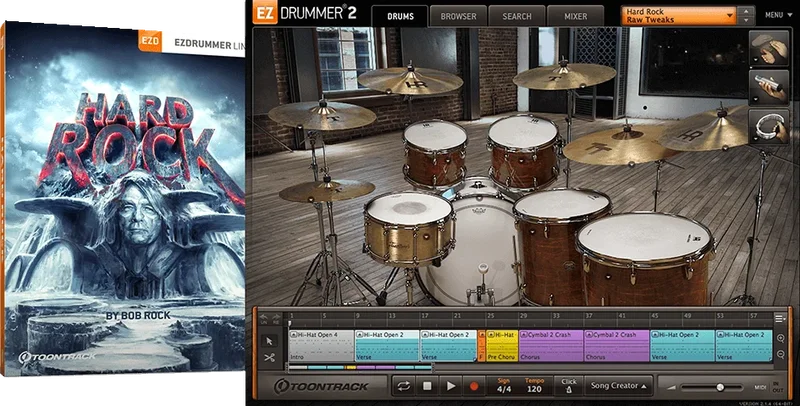Click the tambourine percussion pad

pyautogui.click(x=769, y=127)
